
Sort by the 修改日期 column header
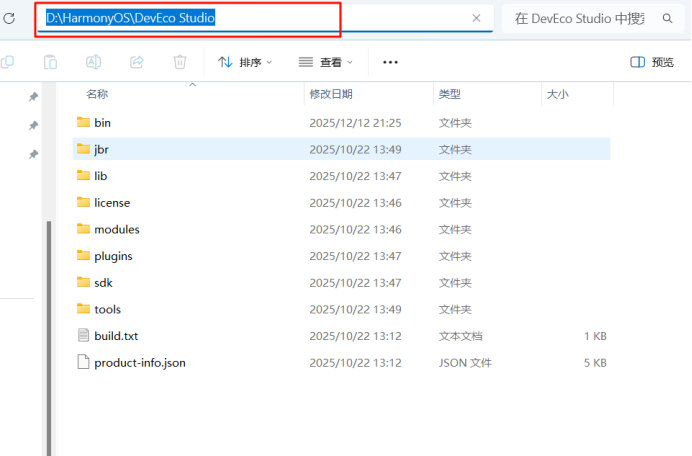coord(331,94)
